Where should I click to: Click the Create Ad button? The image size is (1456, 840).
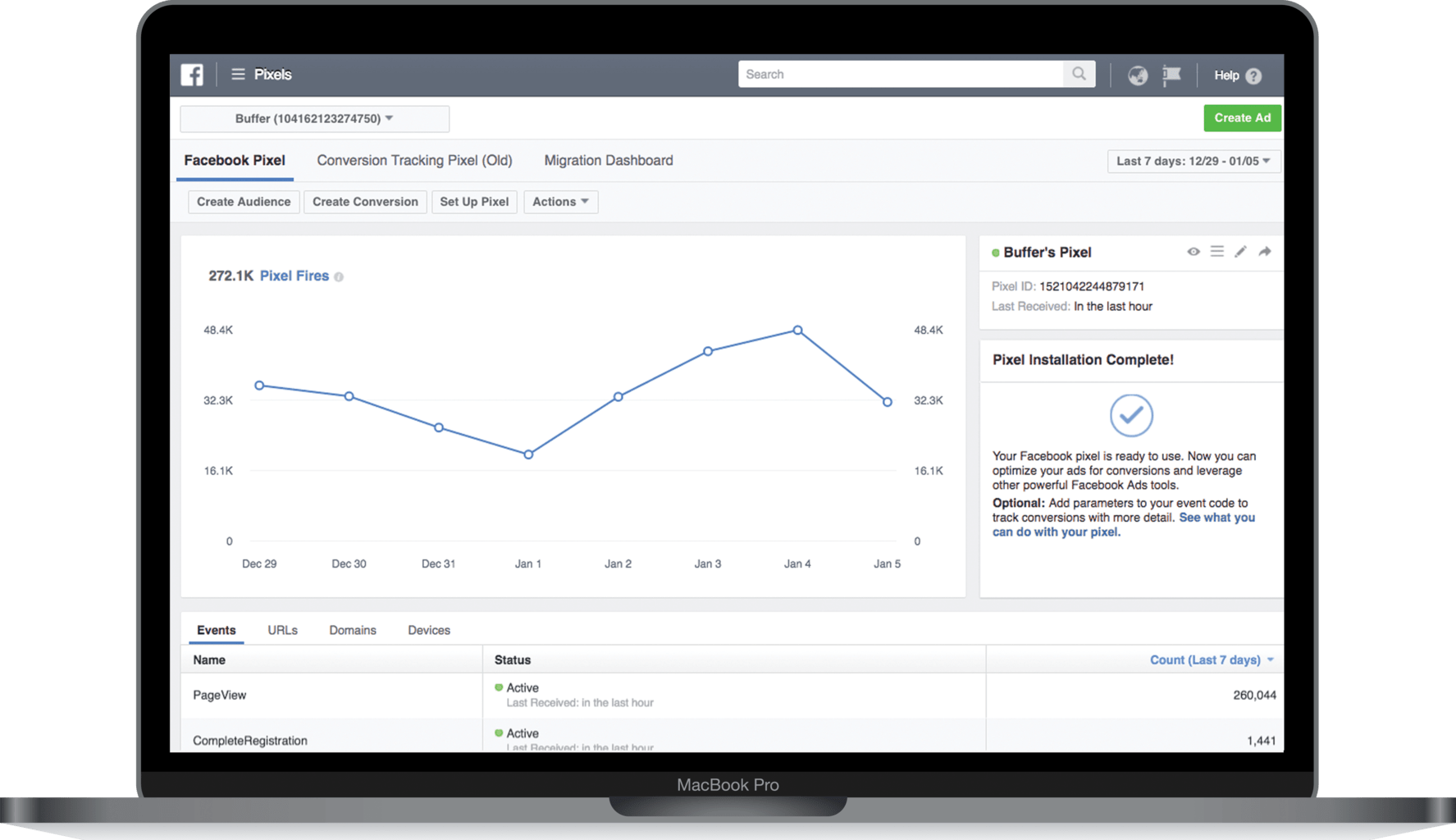click(1242, 118)
